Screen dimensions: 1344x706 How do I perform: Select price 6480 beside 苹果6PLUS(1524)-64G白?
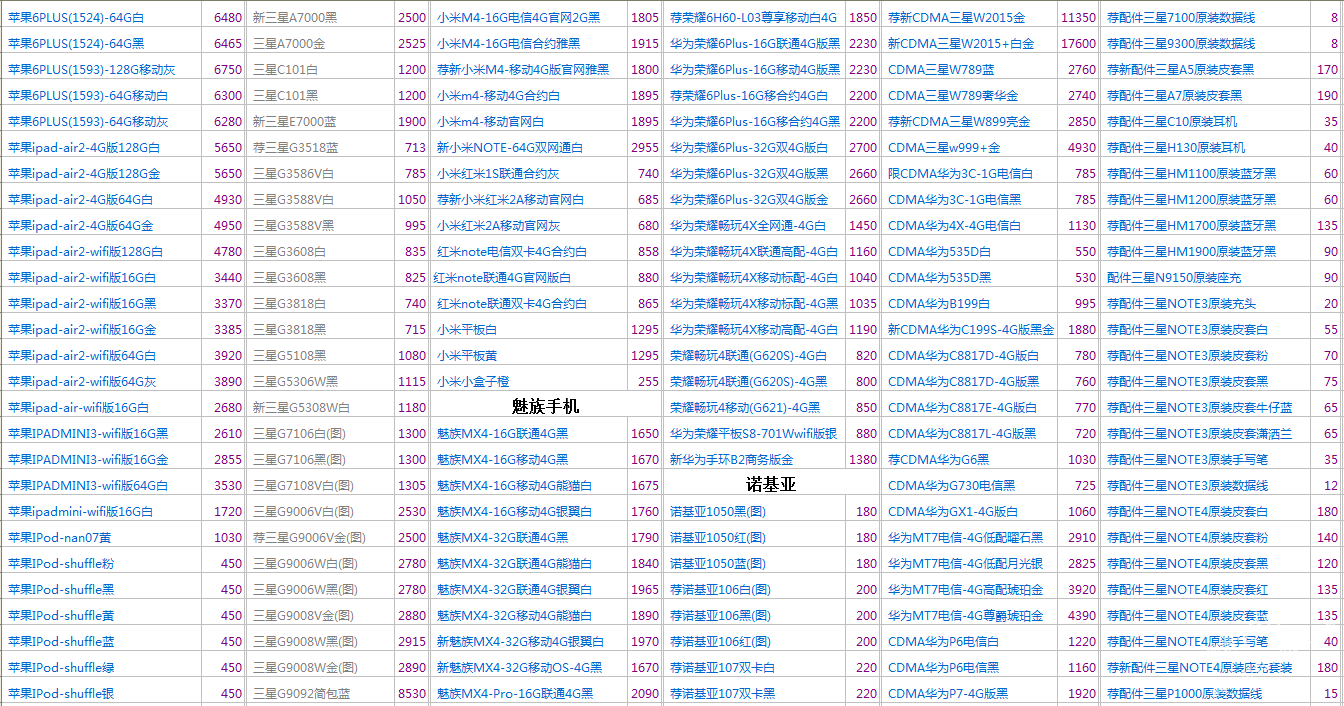tap(227, 17)
